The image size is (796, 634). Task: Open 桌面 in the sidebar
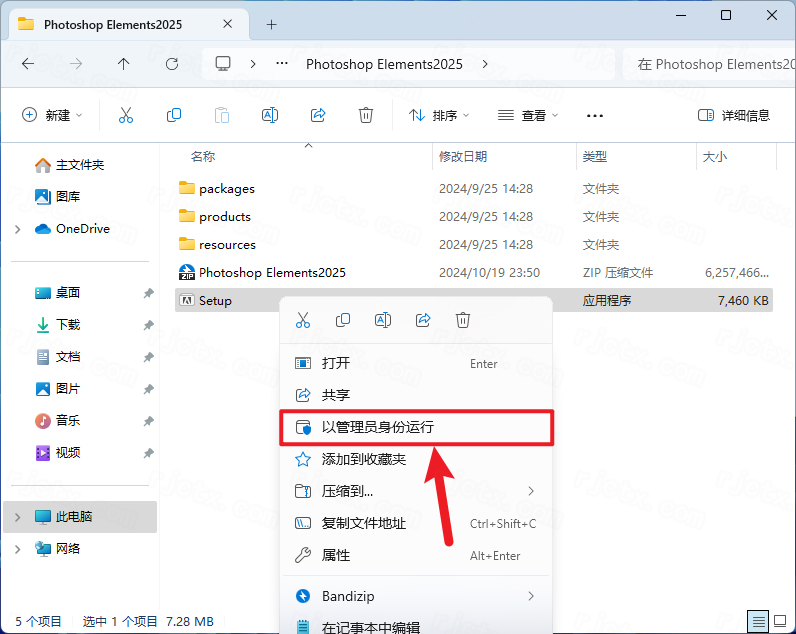(68, 293)
